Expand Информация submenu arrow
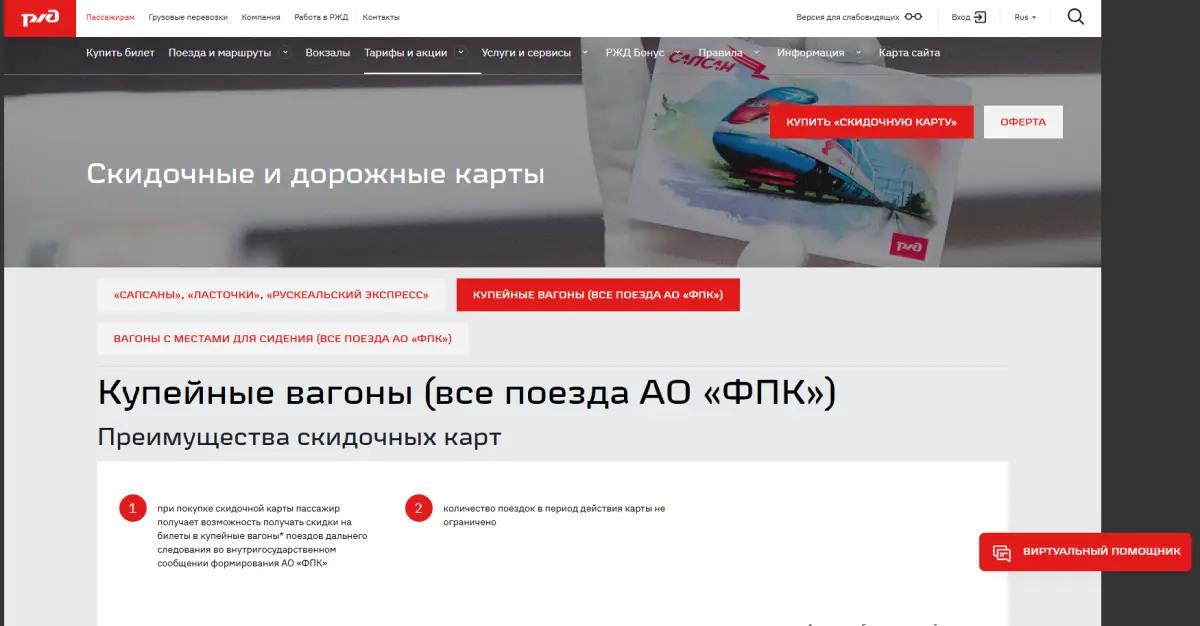Screen dimensions: 1200x626 (x=858, y=52)
